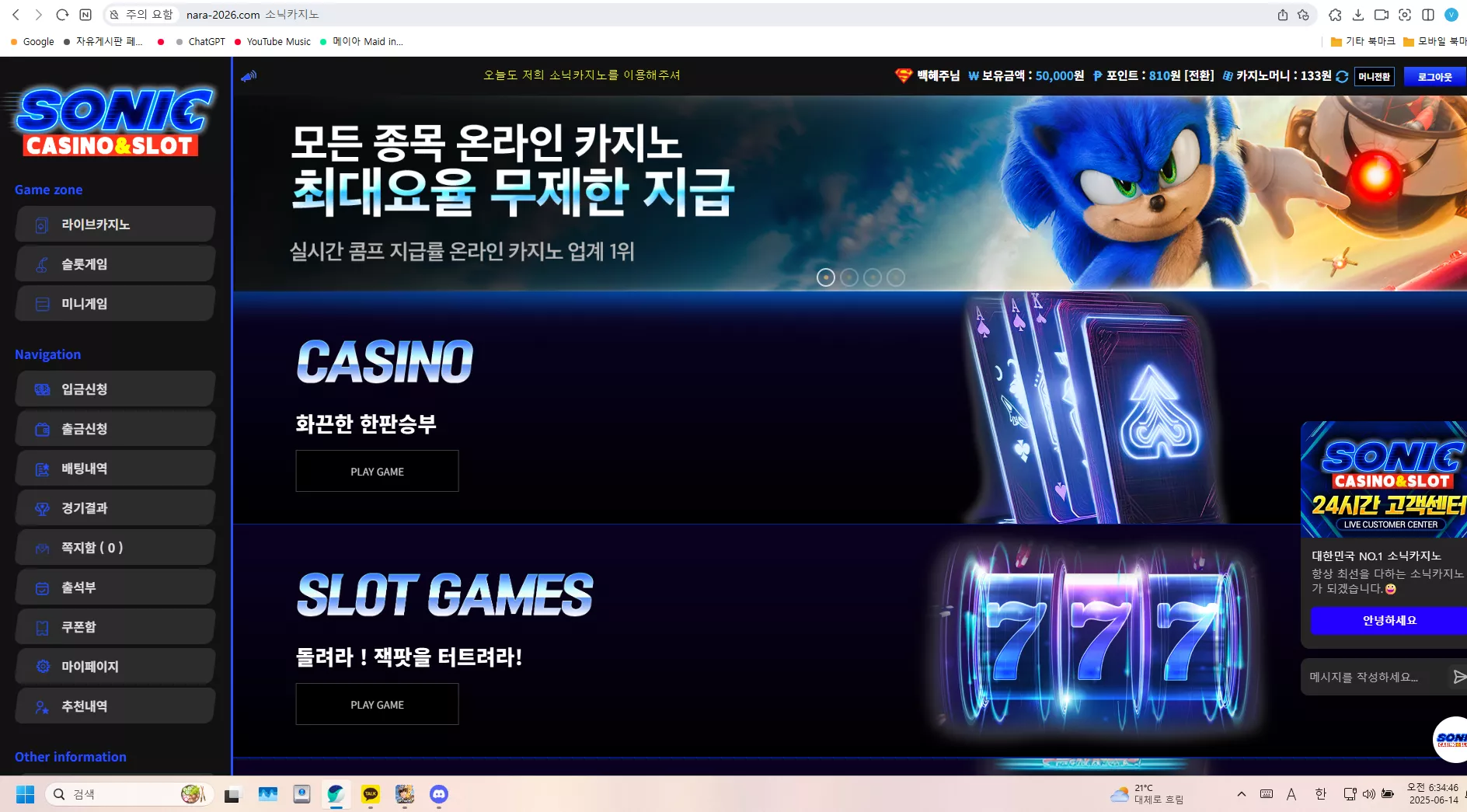Toggle the 한 Korean input mode indicator
This screenshot has width=1467, height=812.
tap(1320, 794)
